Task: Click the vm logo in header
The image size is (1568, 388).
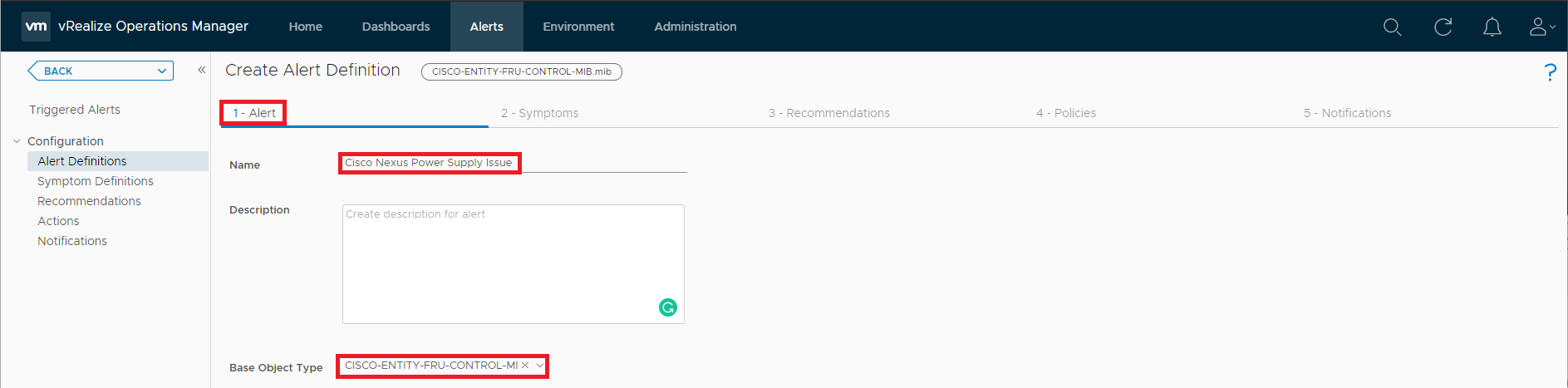Action: pyautogui.click(x=36, y=27)
